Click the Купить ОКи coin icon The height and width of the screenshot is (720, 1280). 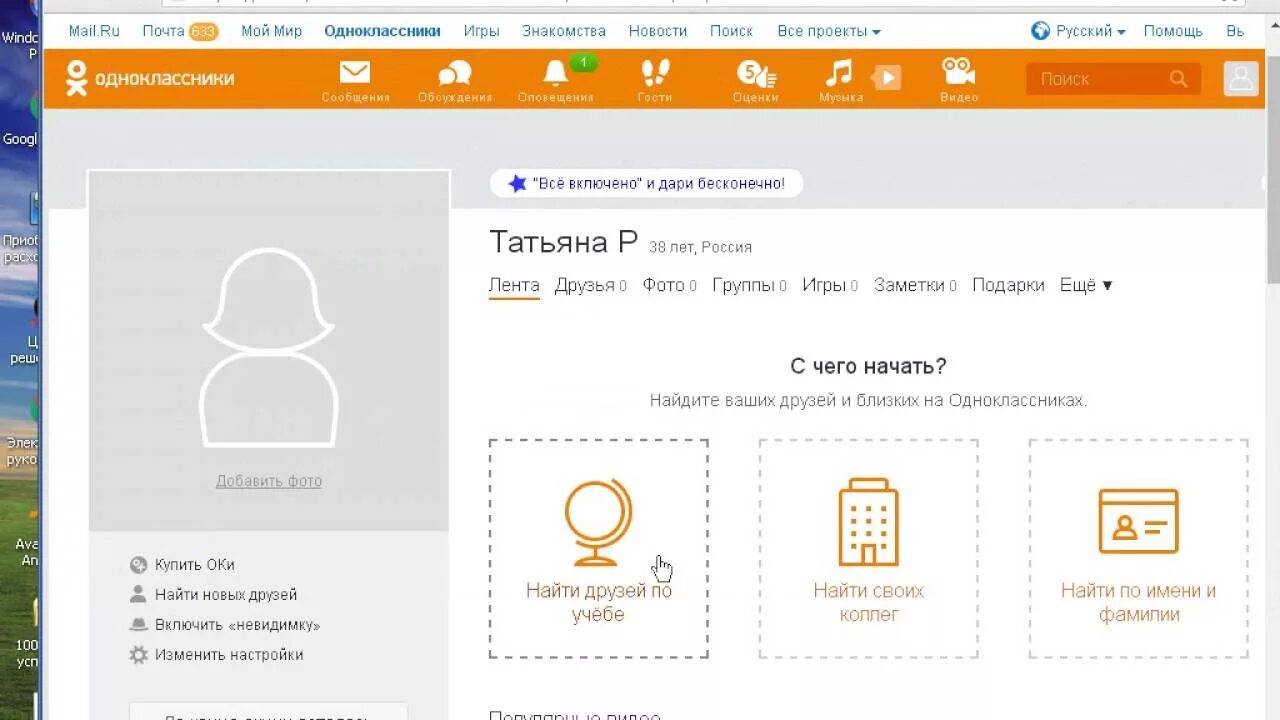pyautogui.click(x=139, y=565)
